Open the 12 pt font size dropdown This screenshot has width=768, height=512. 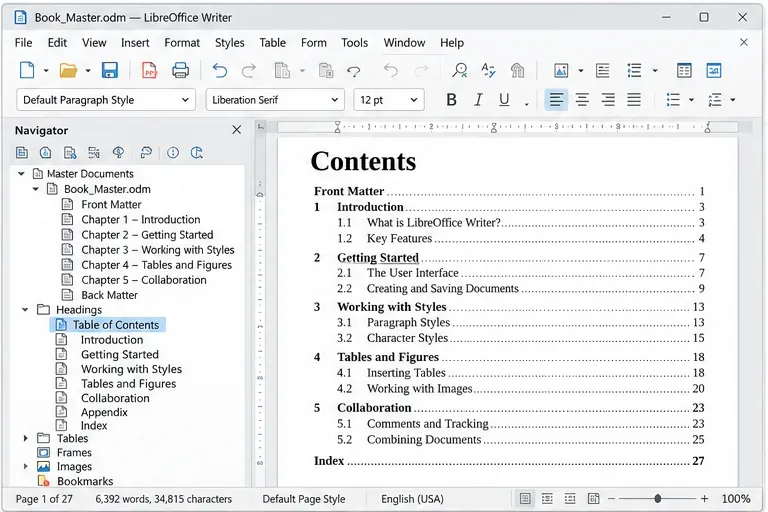point(414,100)
